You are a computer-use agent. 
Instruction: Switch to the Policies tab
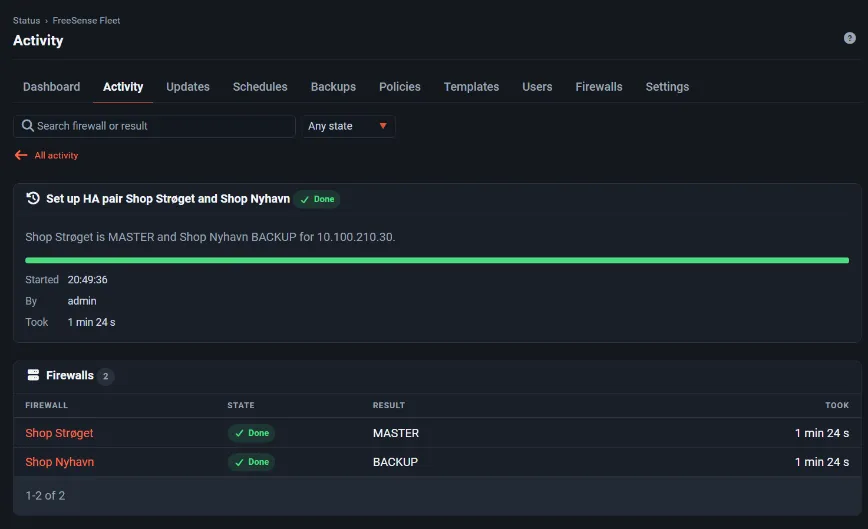click(400, 87)
